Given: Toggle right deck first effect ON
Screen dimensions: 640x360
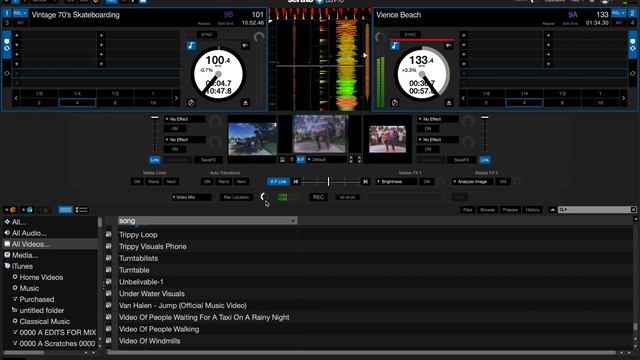Looking at the screenshot, I should click(428, 129).
